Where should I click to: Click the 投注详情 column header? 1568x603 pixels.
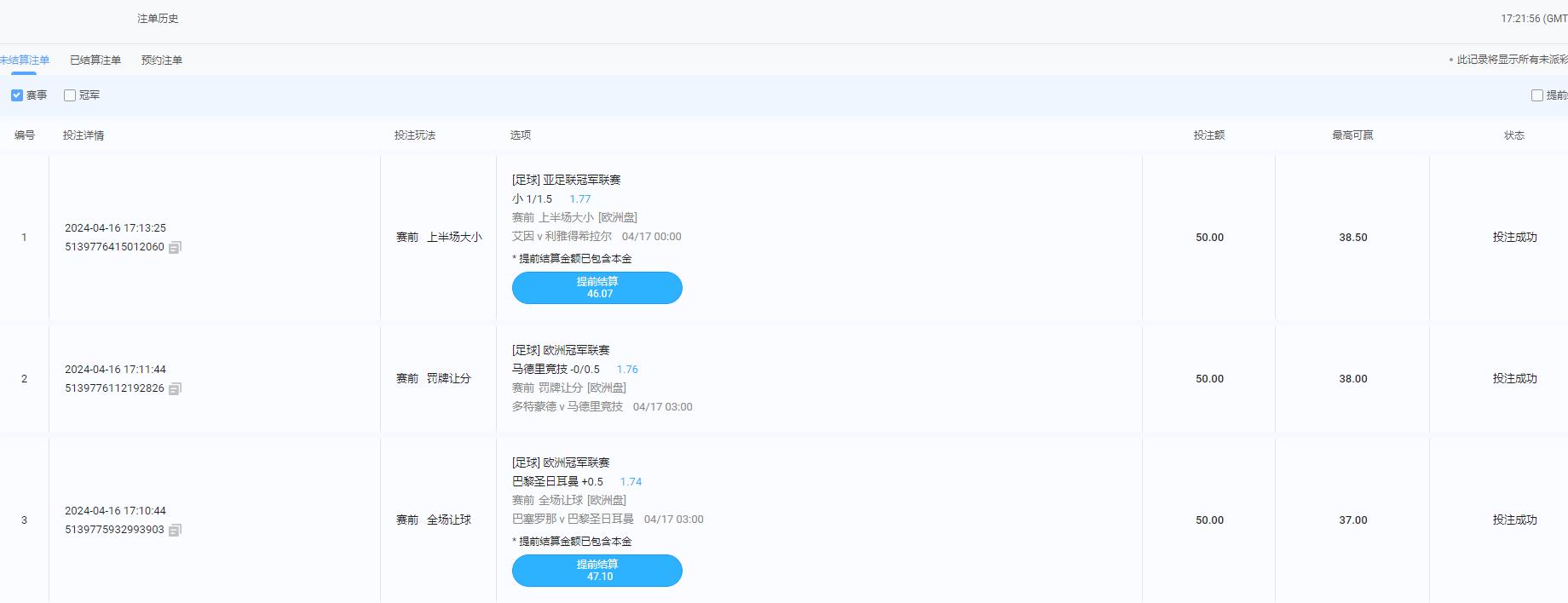point(84,135)
